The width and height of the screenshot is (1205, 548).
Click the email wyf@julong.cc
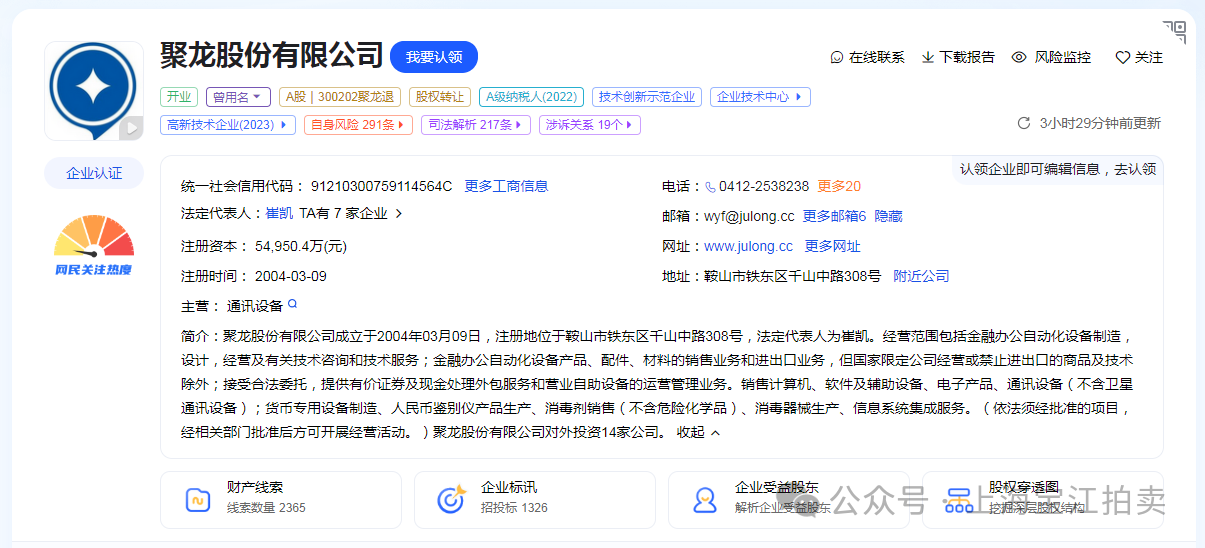pyautogui.click(x=749, y=216)
